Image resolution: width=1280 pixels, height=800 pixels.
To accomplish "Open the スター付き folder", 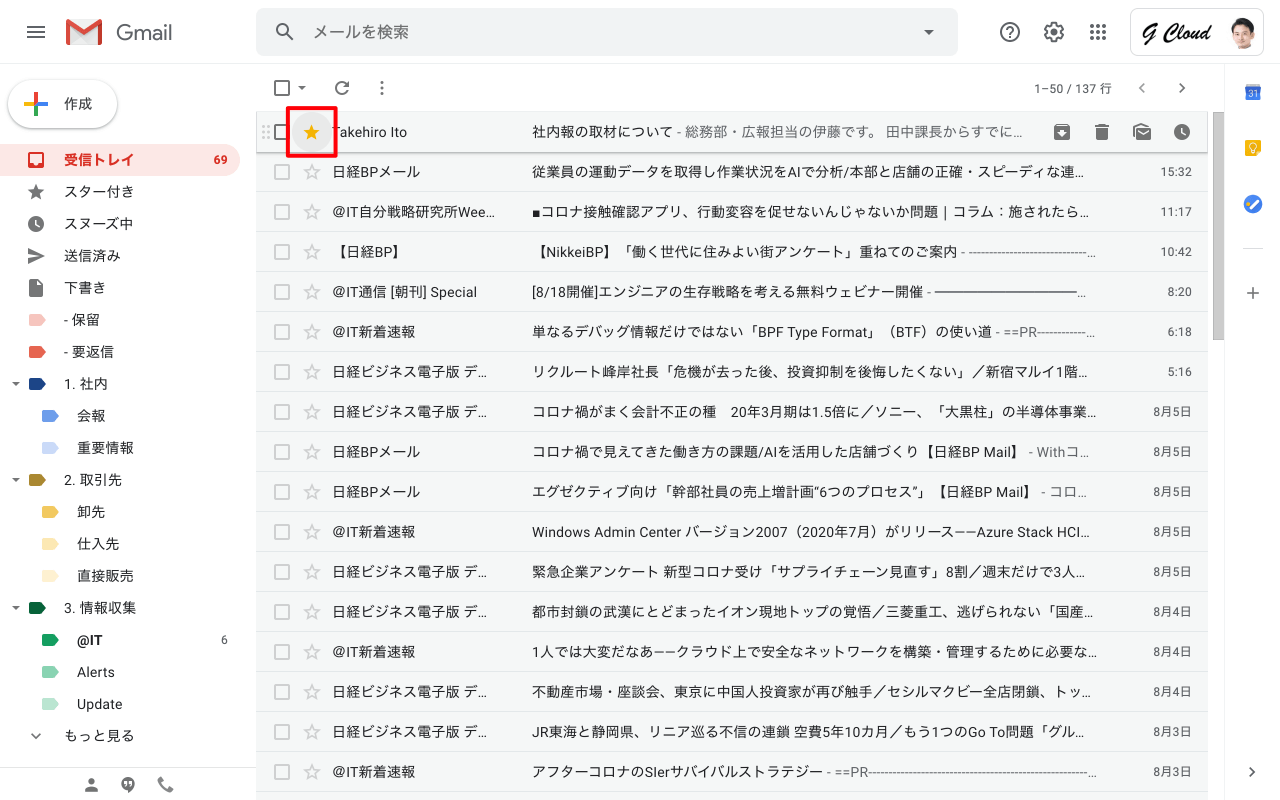I will [x=99, y=192].
